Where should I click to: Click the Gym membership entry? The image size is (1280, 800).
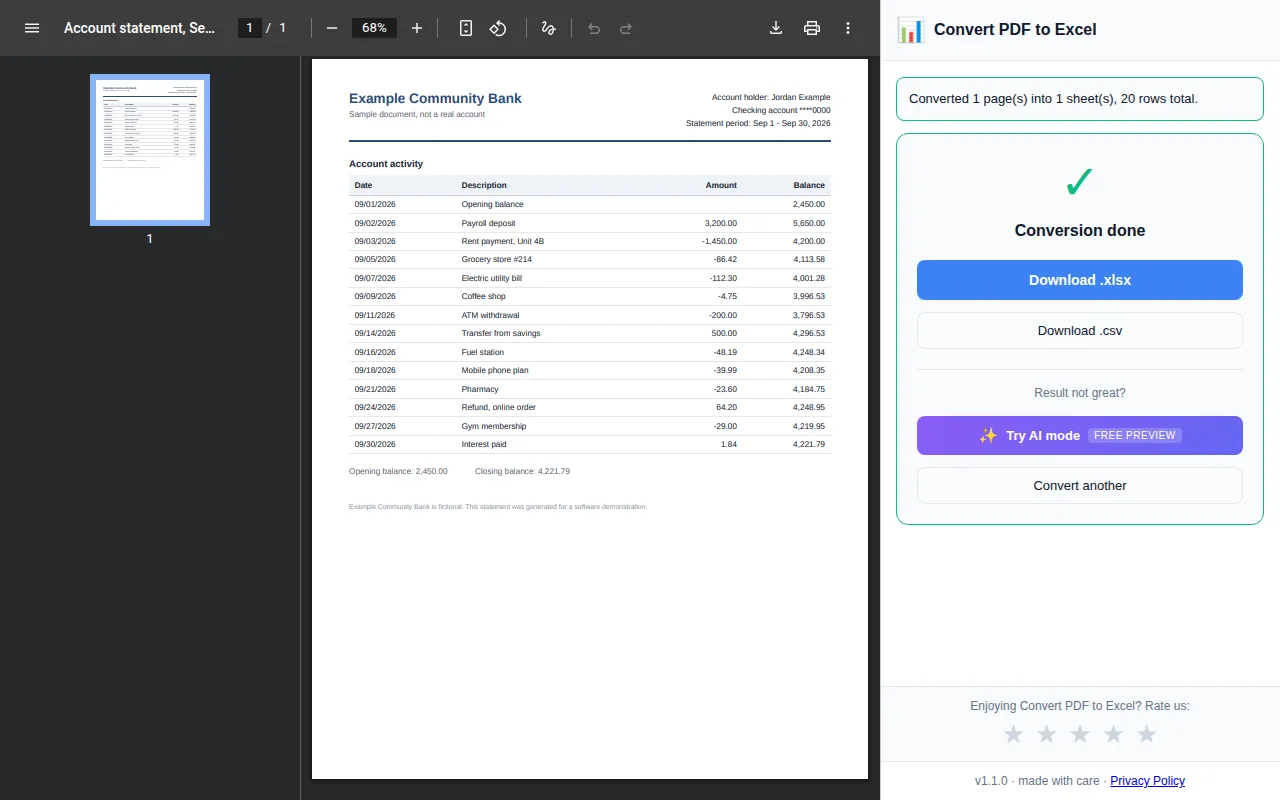click(x=494, y=426)
